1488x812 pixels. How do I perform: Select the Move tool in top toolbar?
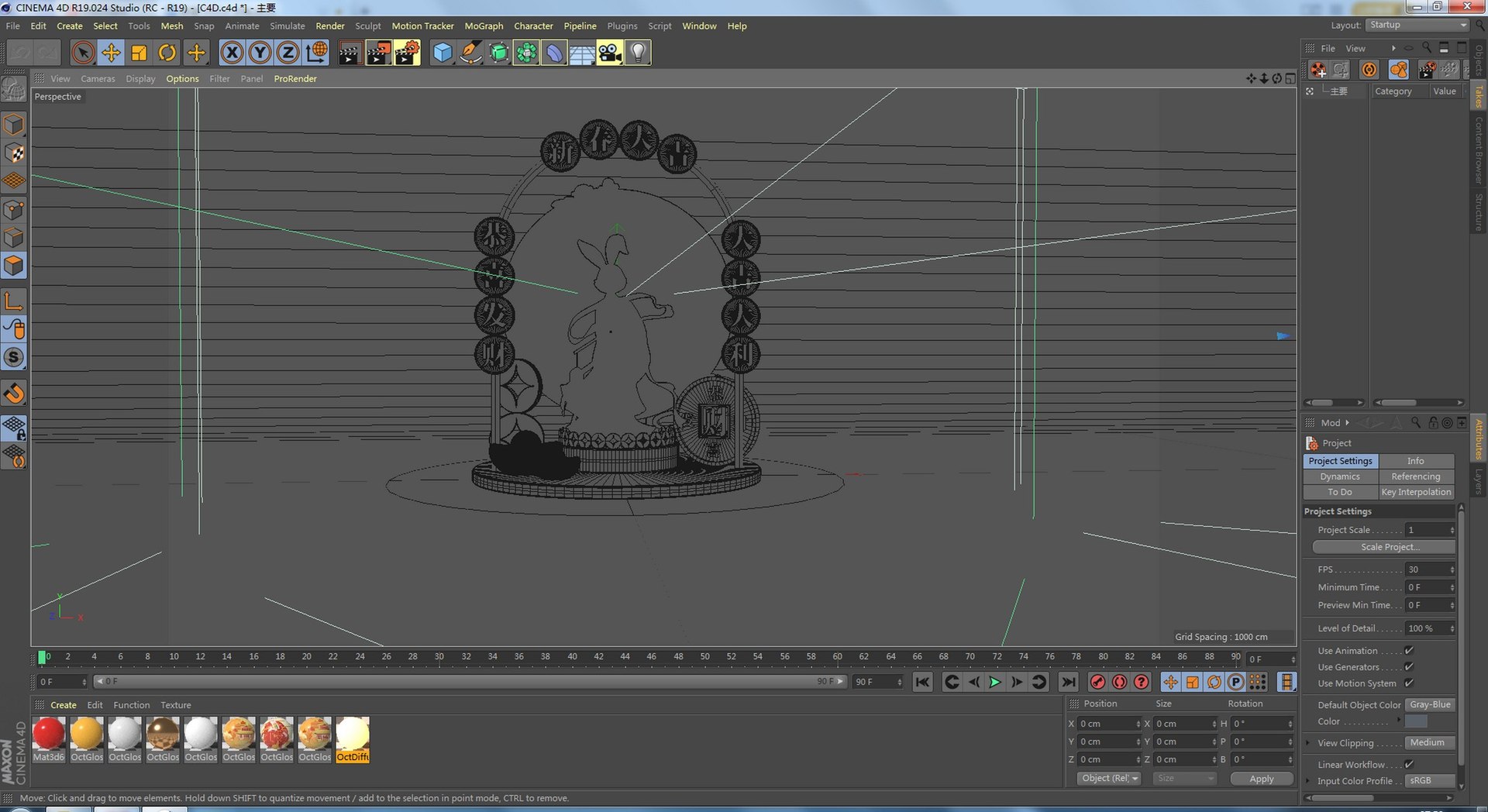pyautogui.click(x=111, y=53)
